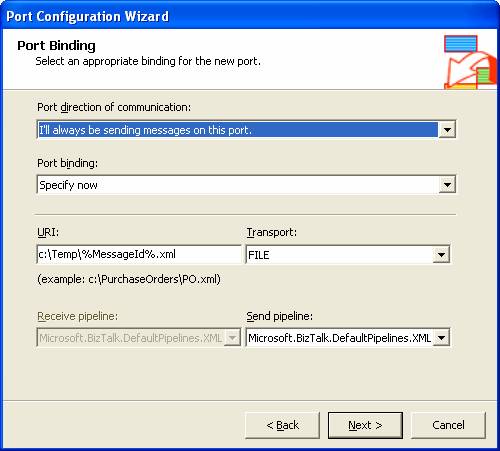Screen dimensions: 500x451
Task: Click the 'Port binding:' label
Action: (68, 163)
